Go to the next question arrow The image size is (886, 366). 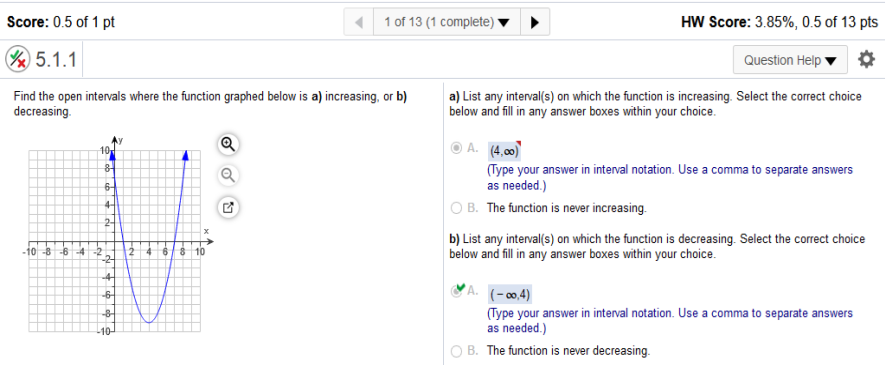[535, 22]
